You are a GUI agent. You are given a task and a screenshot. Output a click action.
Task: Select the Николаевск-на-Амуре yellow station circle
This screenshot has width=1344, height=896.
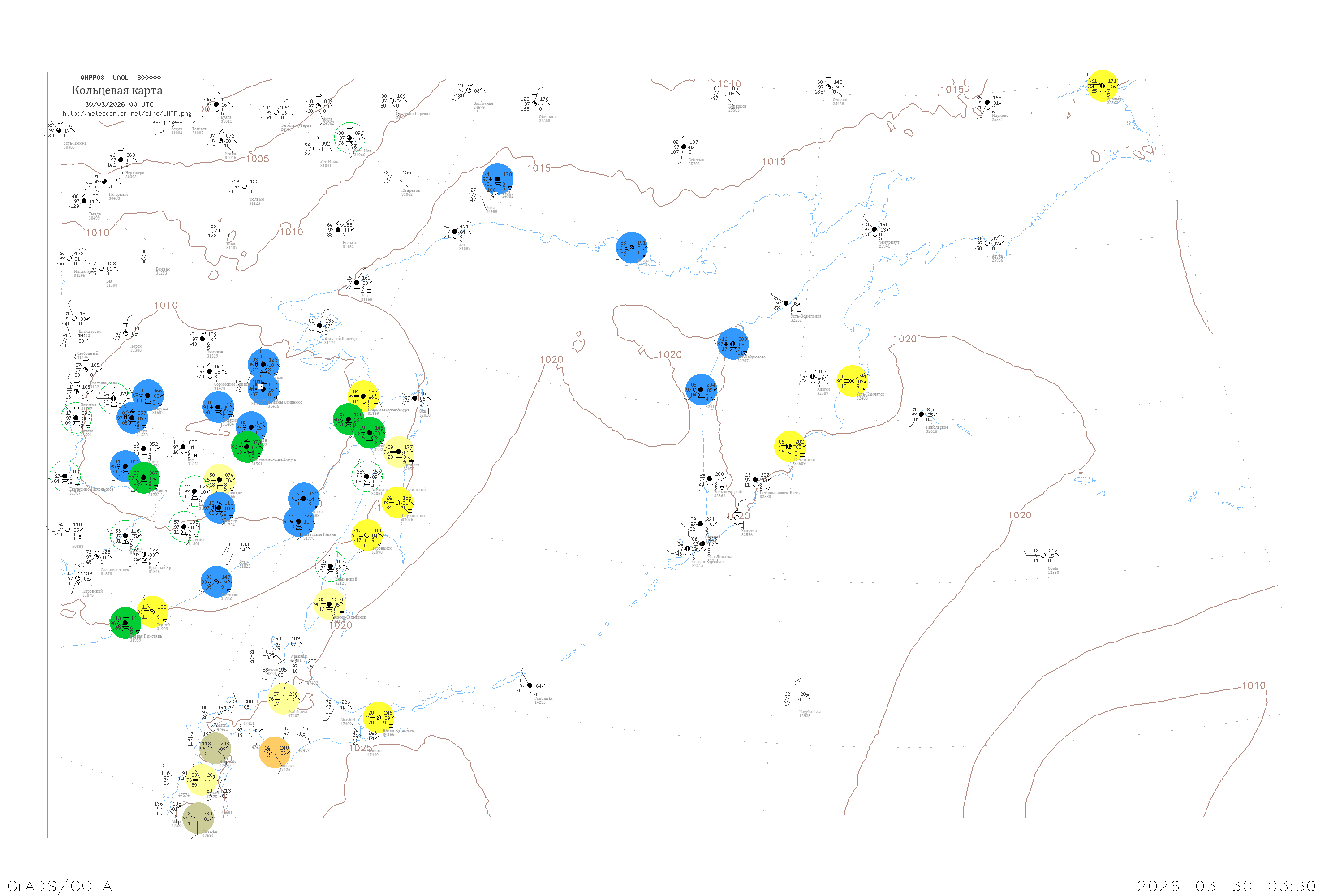[363, 396]
